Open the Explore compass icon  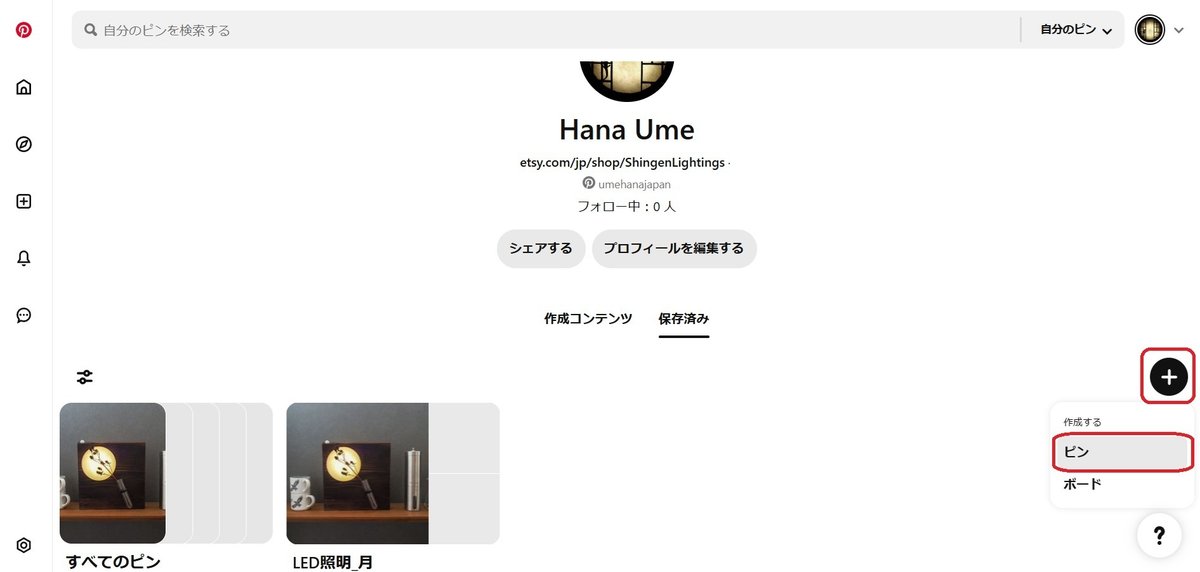tap(24, 144)
